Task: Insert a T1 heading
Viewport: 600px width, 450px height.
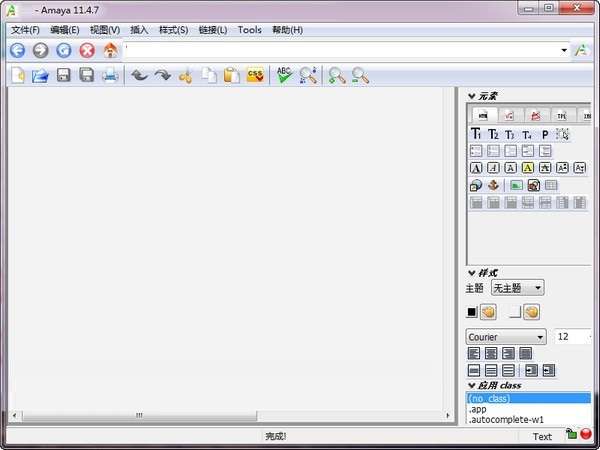Action: click(476, 134)
